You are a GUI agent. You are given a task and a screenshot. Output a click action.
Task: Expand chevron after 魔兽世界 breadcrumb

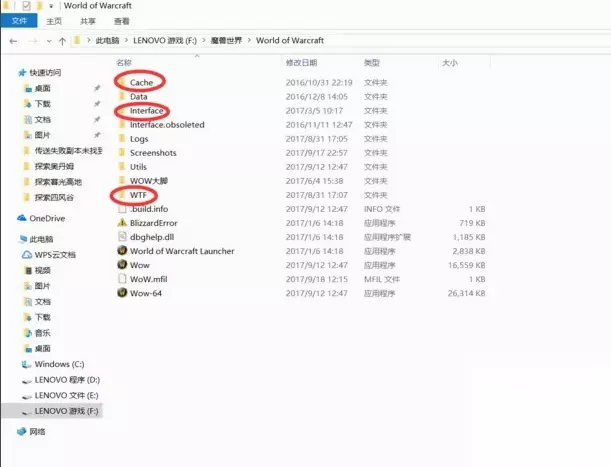pyautogui.click(x=249, y=40)
